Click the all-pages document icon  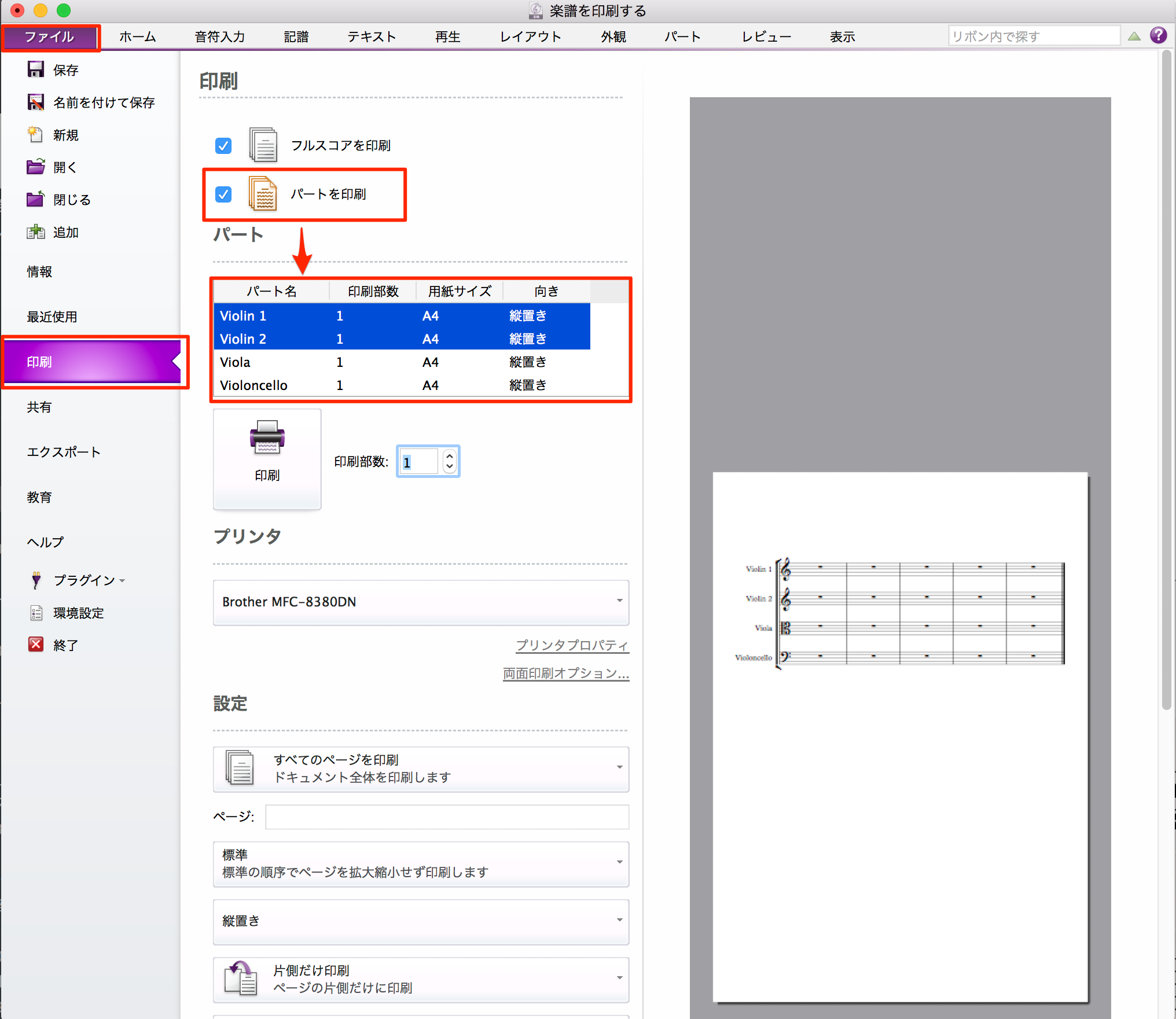240,768
